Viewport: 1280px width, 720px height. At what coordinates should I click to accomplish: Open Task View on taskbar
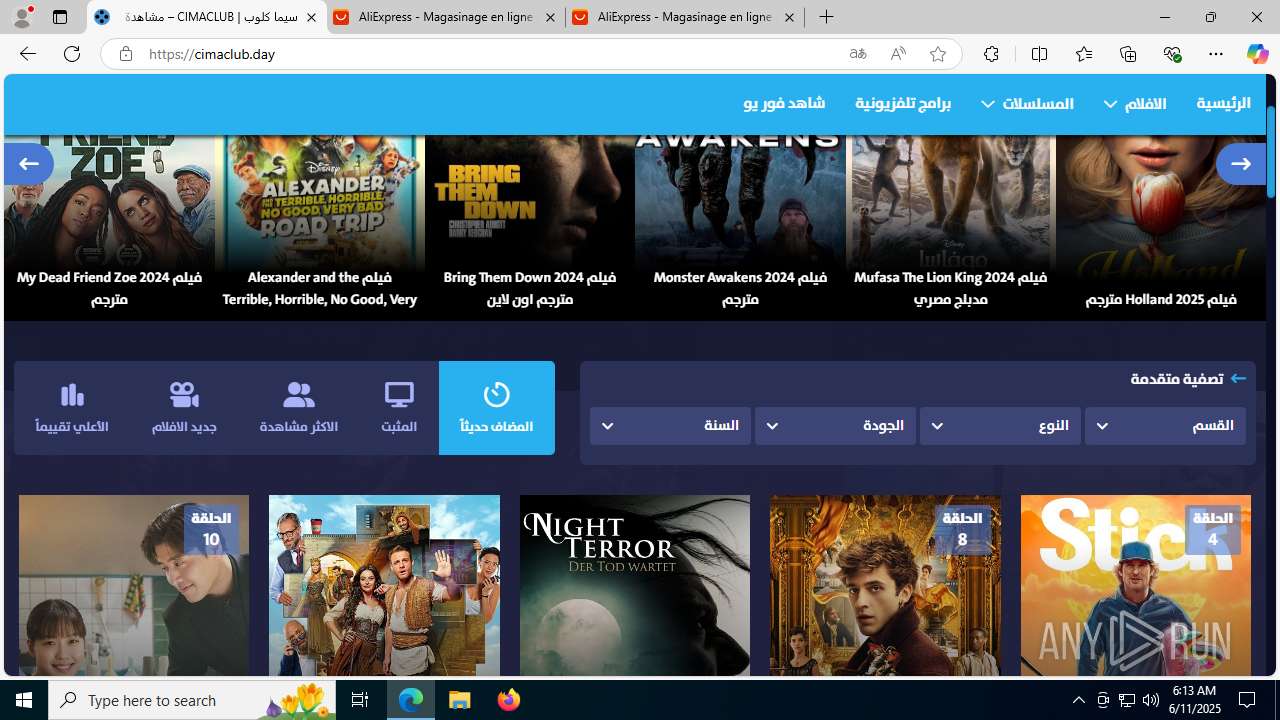[x=360, y=700]
